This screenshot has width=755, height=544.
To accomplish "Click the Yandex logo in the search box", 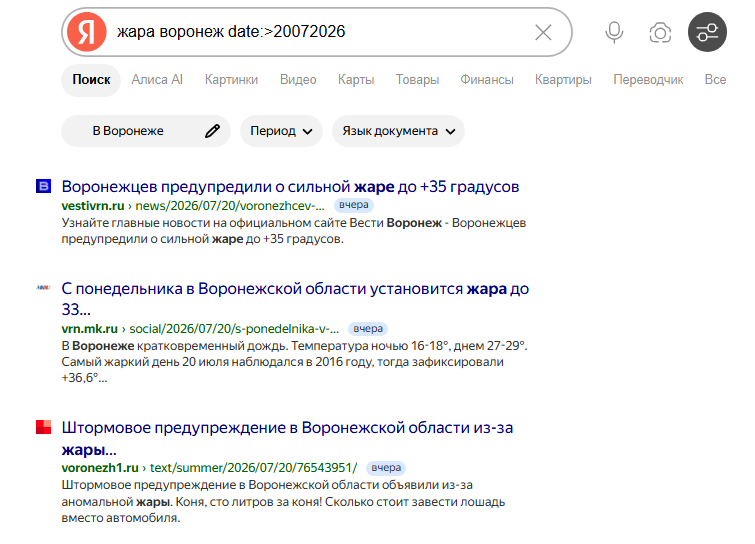I will [x=87, y=32].
